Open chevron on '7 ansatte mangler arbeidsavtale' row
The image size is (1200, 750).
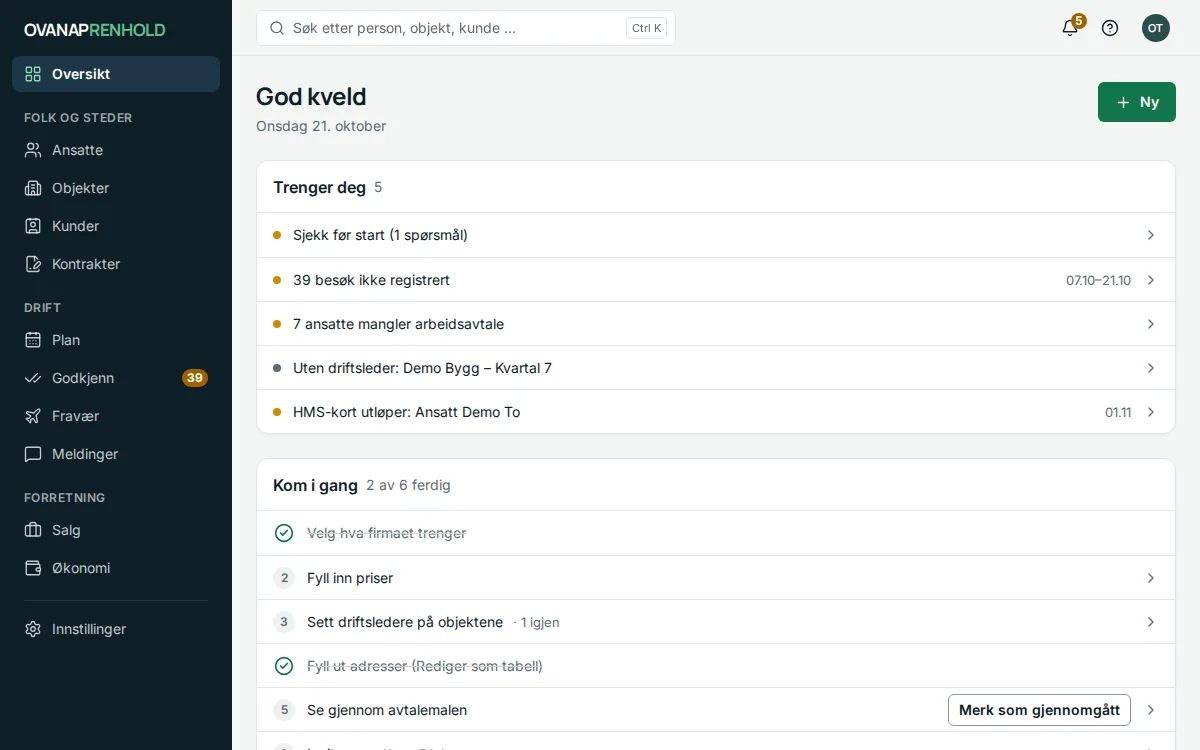[1151, 324]
